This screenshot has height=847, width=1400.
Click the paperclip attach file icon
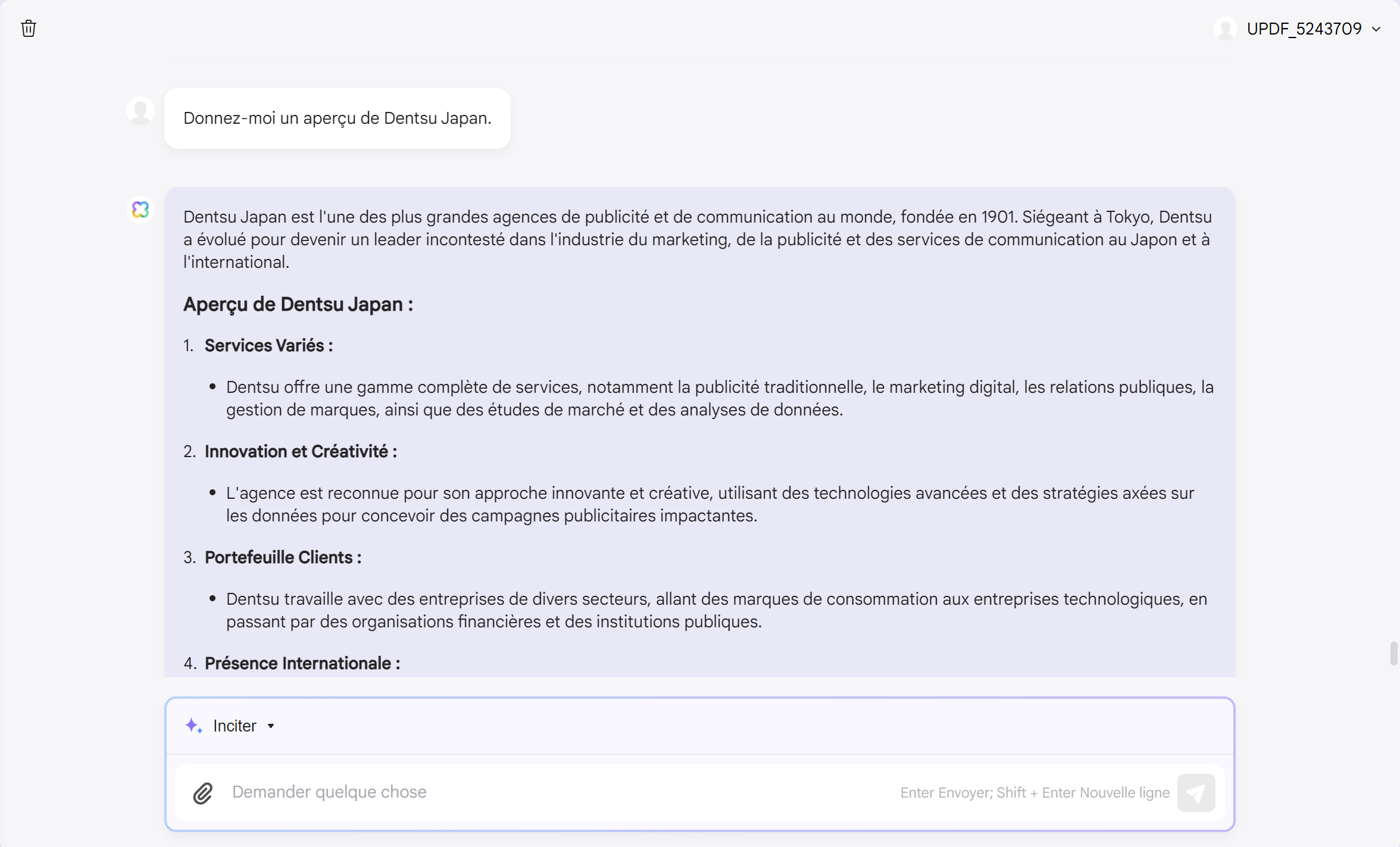coord(203,793)
